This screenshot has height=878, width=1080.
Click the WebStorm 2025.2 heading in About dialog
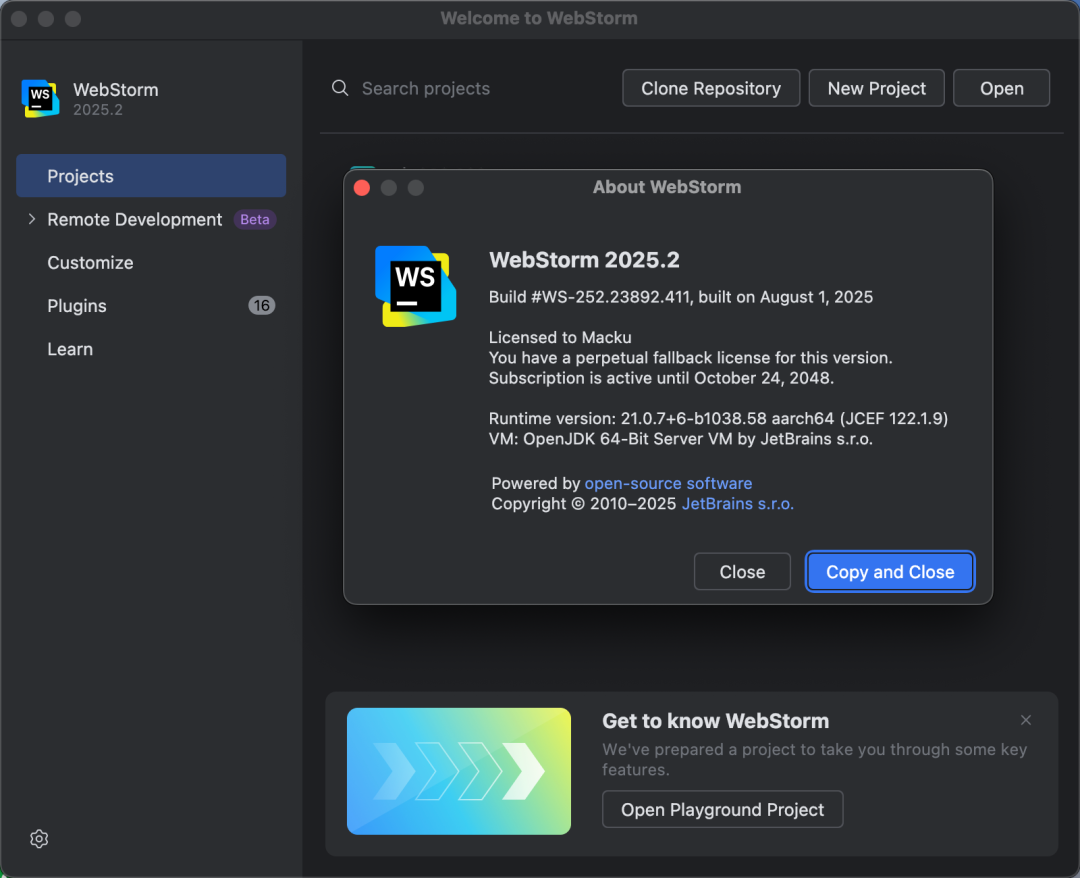coord(584,260)
